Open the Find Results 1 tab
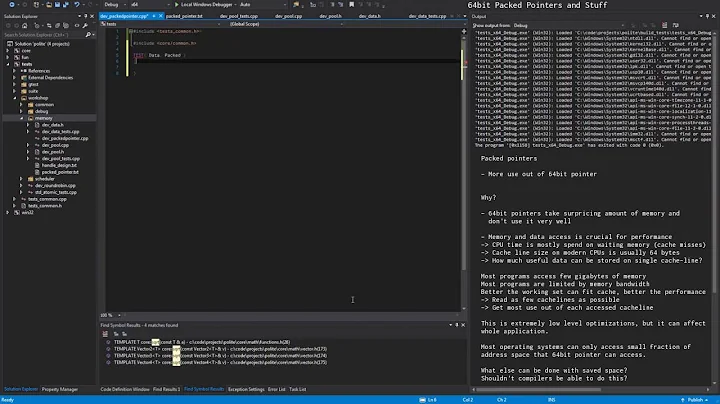The width and height of the screenshot is (720, 404). point(166,389)
